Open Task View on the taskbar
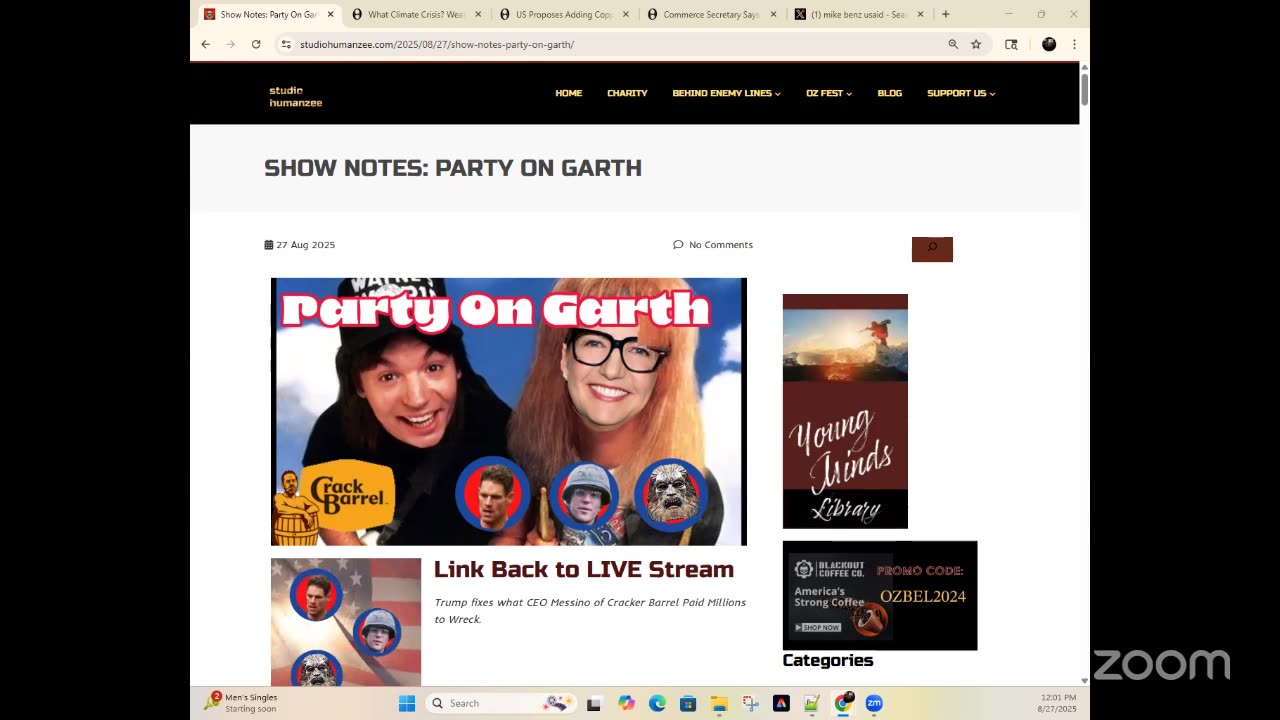The image size is (1280, 720). pyautogui.click(x=594, y=703)
